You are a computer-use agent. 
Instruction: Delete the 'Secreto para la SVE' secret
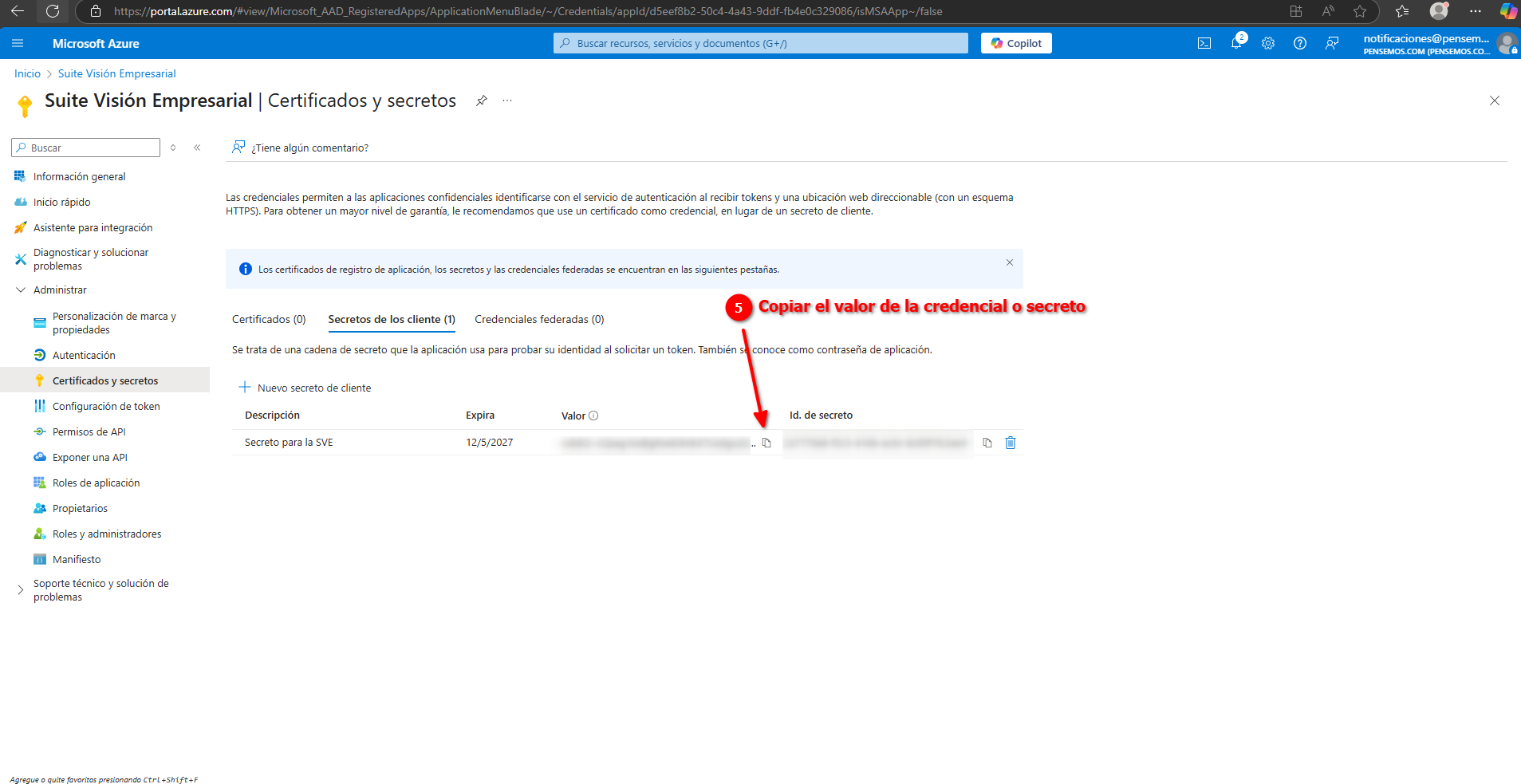pyautogui.click(x=1011, y=443)
